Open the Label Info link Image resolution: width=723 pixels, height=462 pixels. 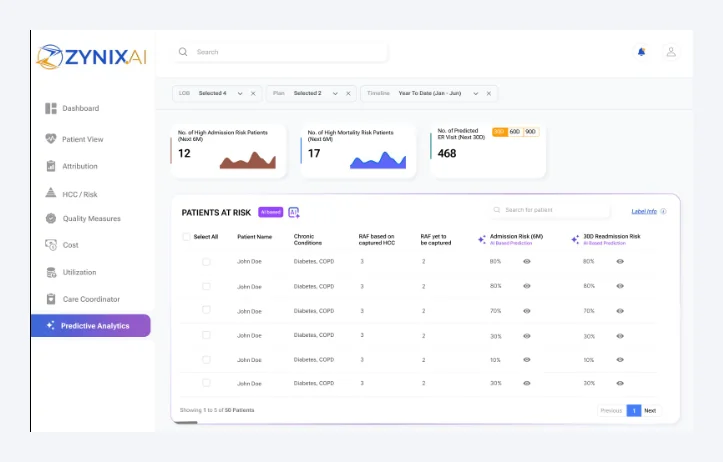(x=644, y=211)
